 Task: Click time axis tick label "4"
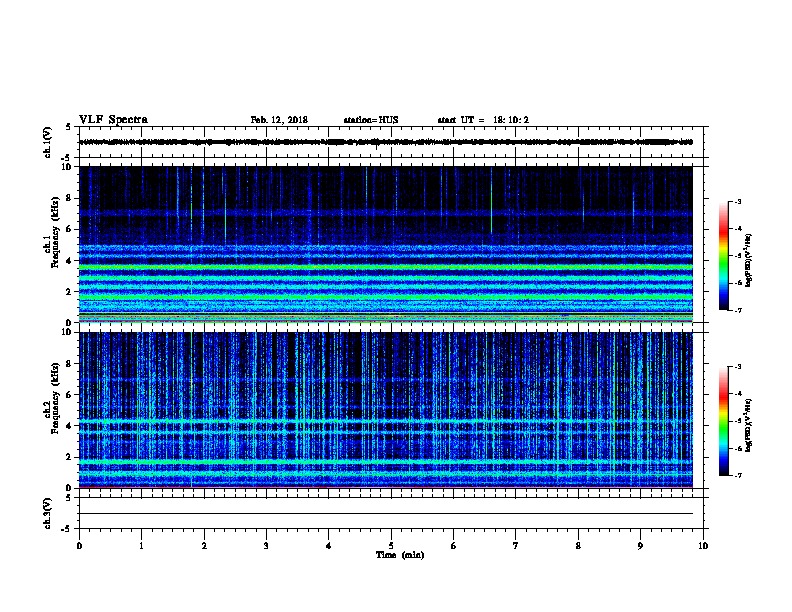(x=329, y=546)
